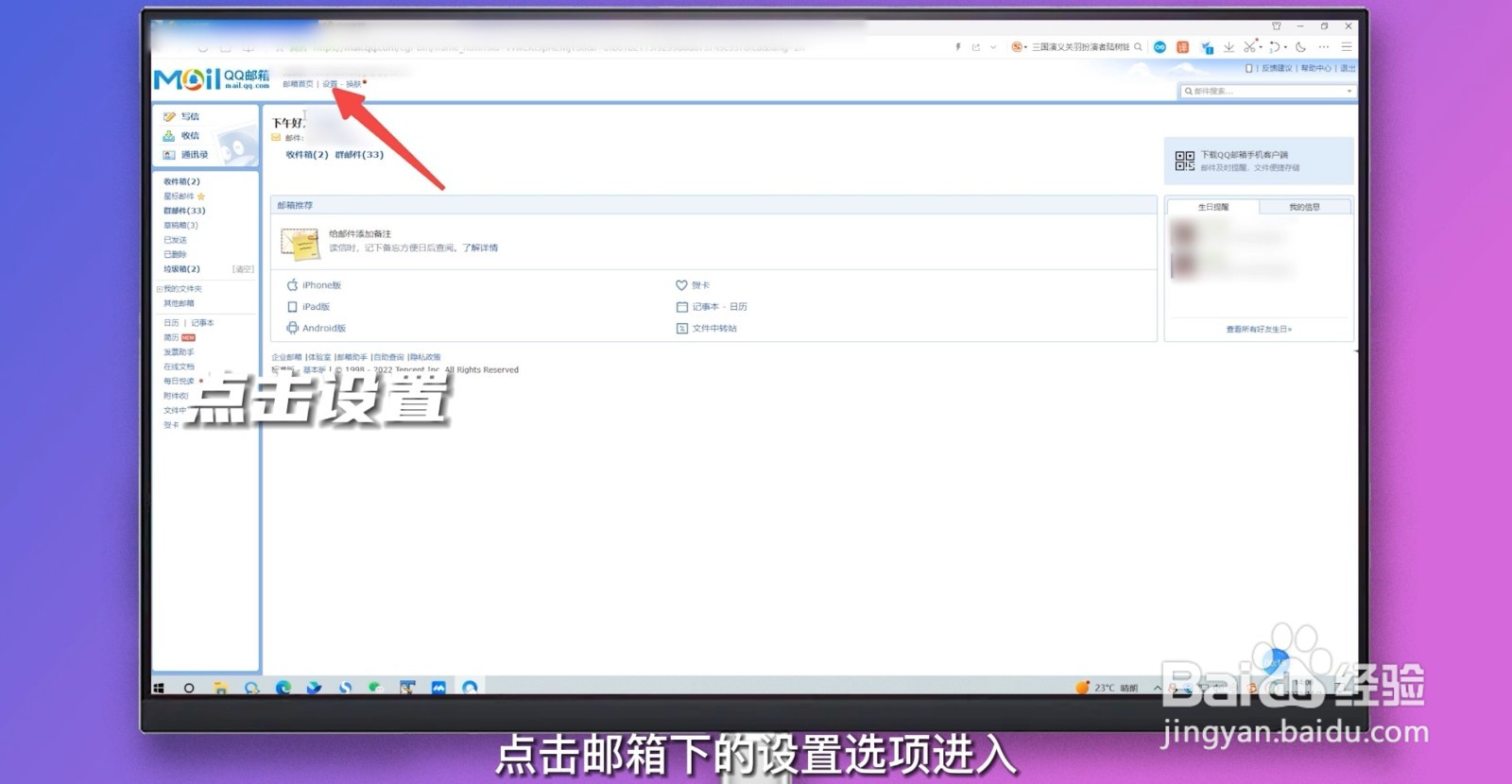
Task: Open the 已发送 sent folder
Action: click(175, 240)
